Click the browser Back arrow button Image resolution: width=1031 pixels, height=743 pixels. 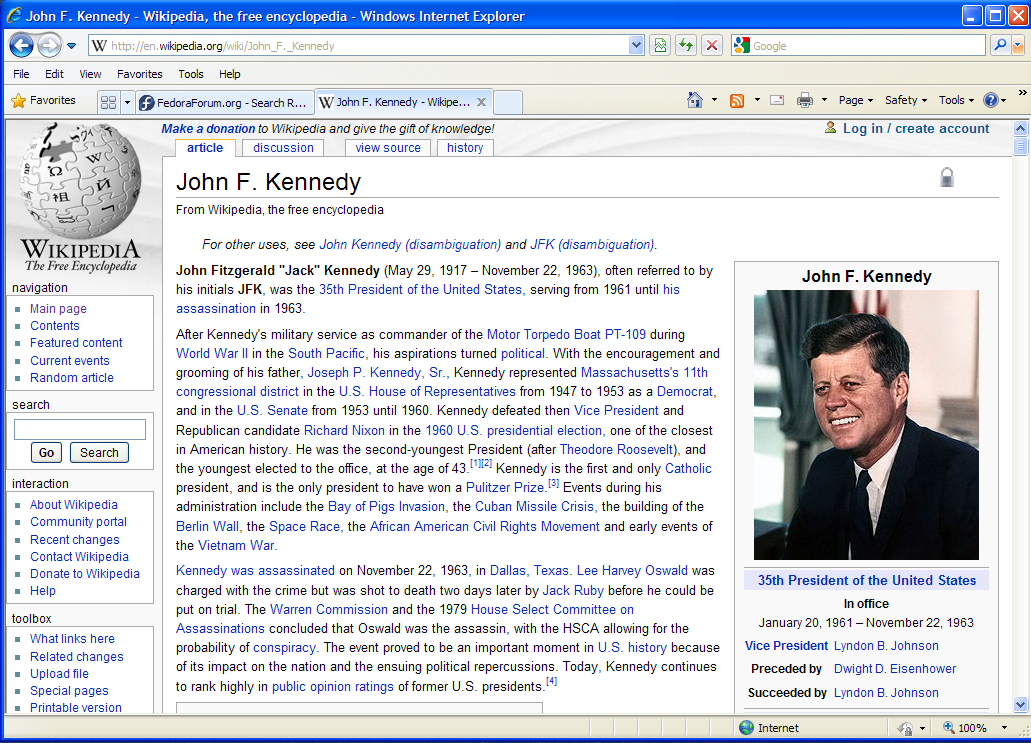[x=22, y=45]
